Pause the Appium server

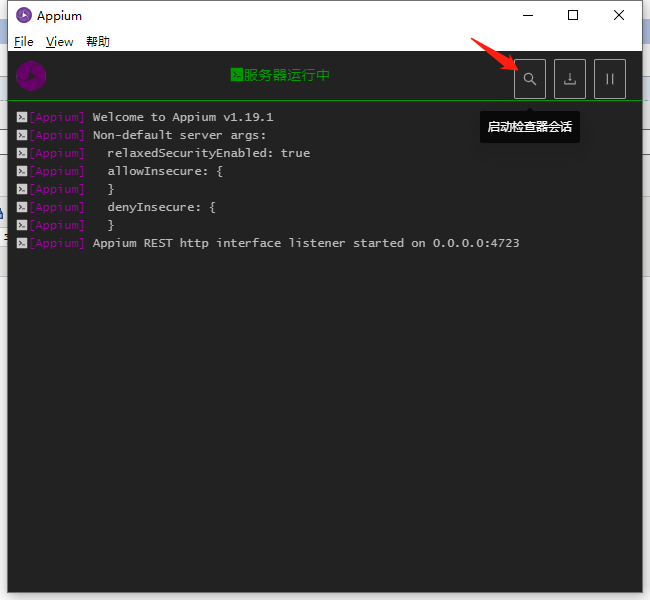coord(609,79)
